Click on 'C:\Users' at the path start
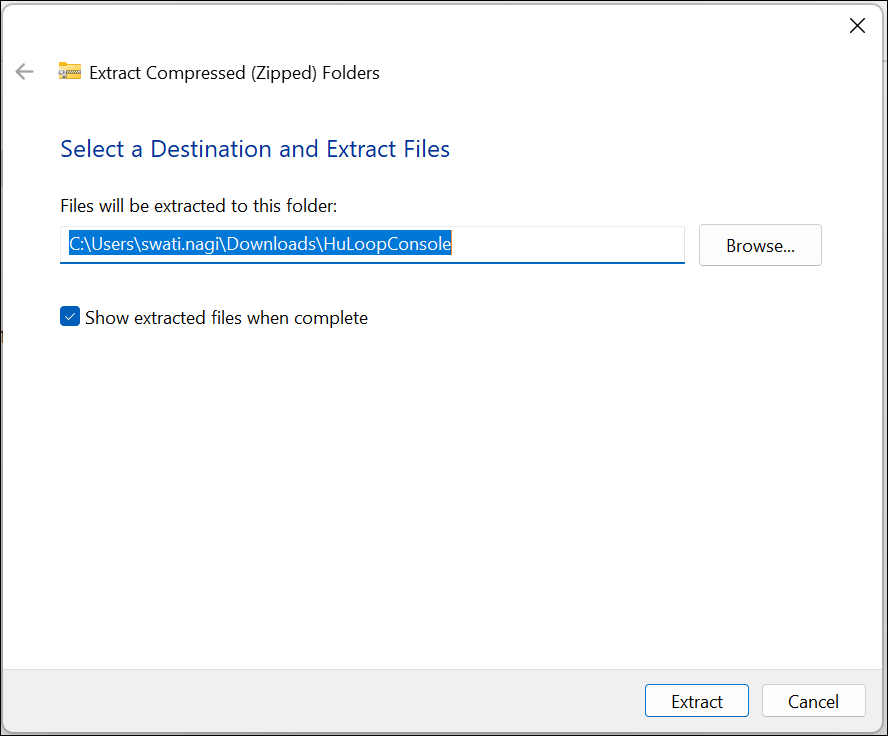The width and height of the screenshot is (888, 736). tap(100, 244)
